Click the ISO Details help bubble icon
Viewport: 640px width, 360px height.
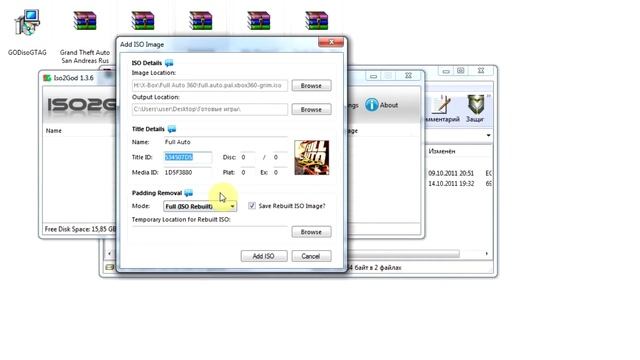(169, 63)
